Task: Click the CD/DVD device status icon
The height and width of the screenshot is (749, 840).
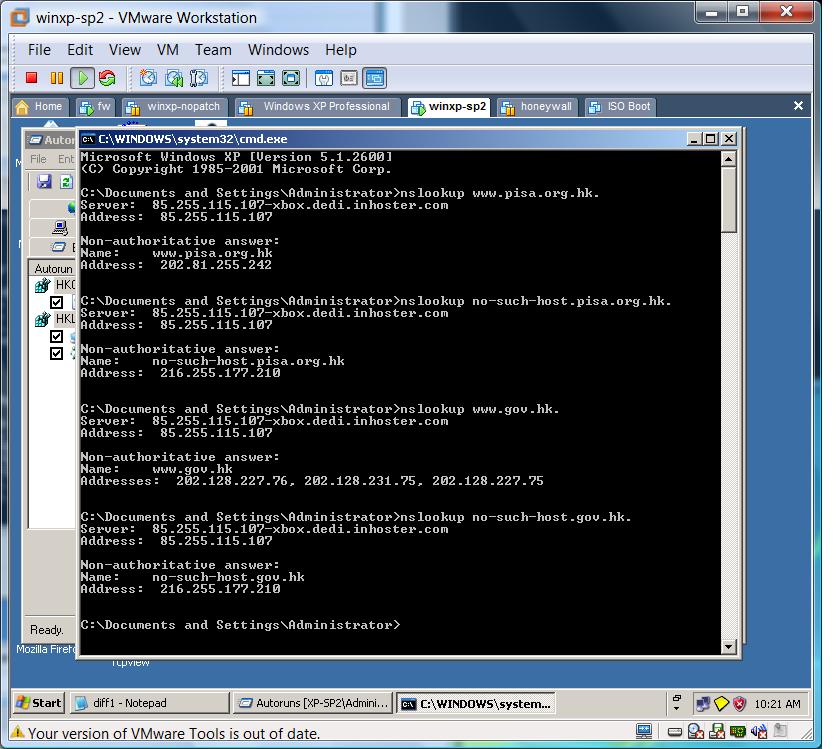Action: pyautogui.click(x=696, y=731)
